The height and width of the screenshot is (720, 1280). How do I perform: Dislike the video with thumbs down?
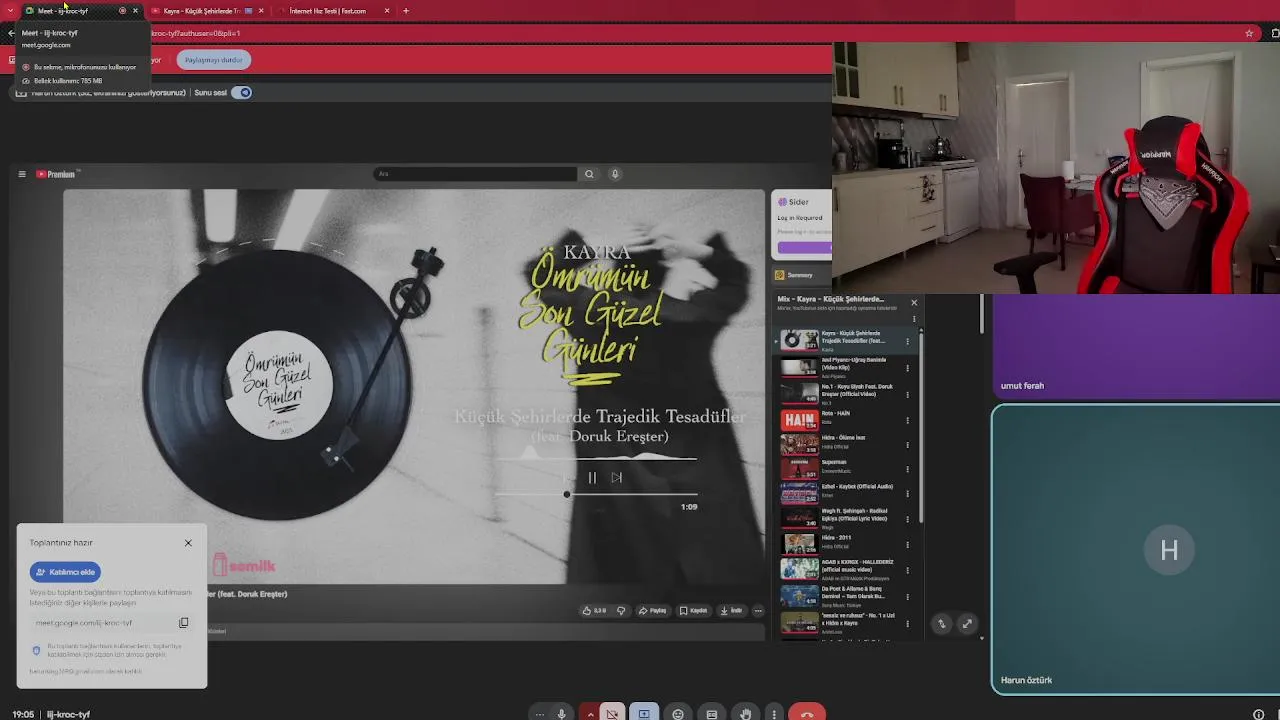[x=621, y=610]
